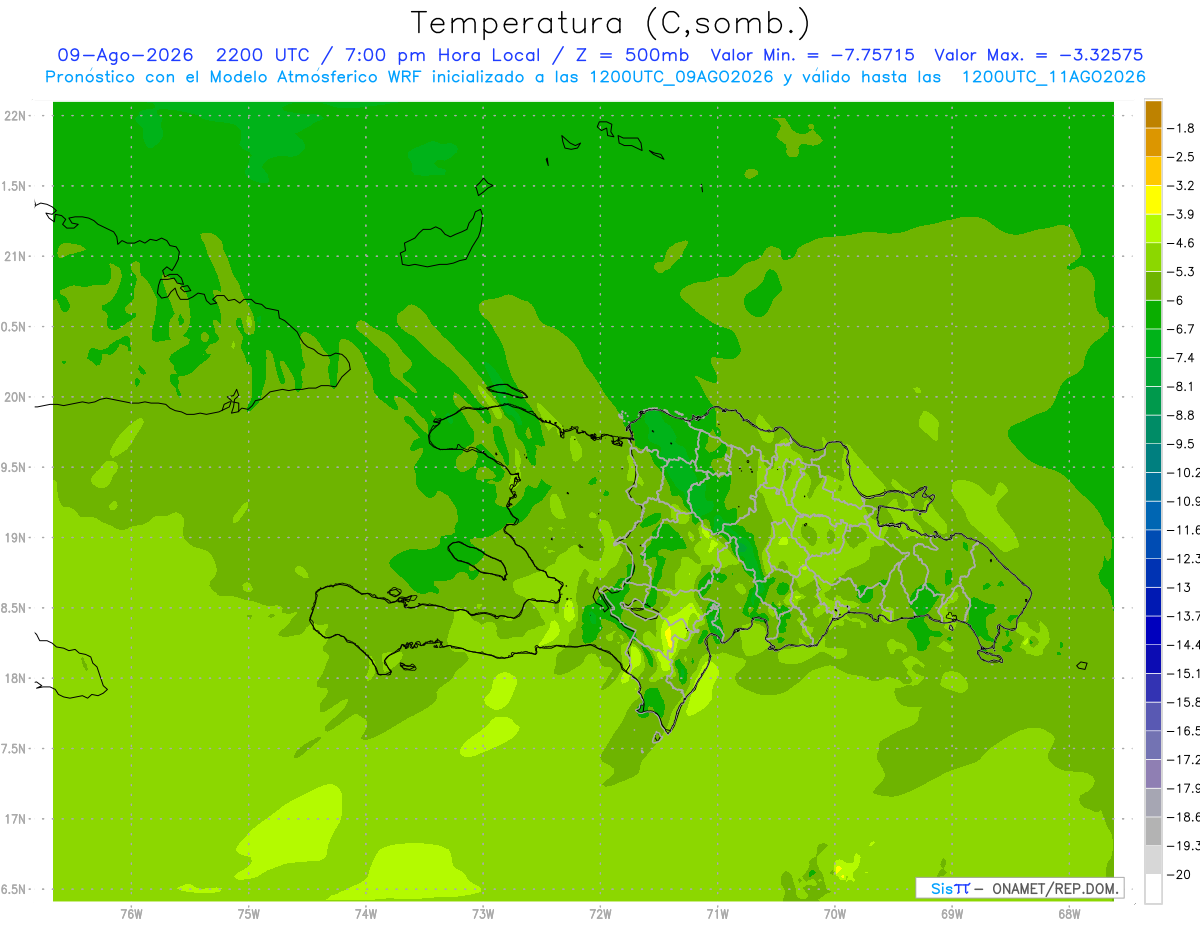
Task: Click the "68W" longitude label
Action: [1069, 914]
